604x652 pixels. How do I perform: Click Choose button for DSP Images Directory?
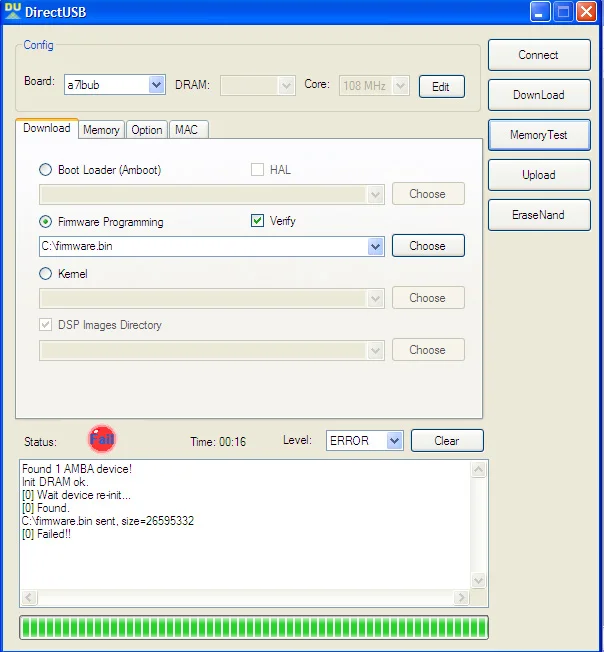(428, 350)
